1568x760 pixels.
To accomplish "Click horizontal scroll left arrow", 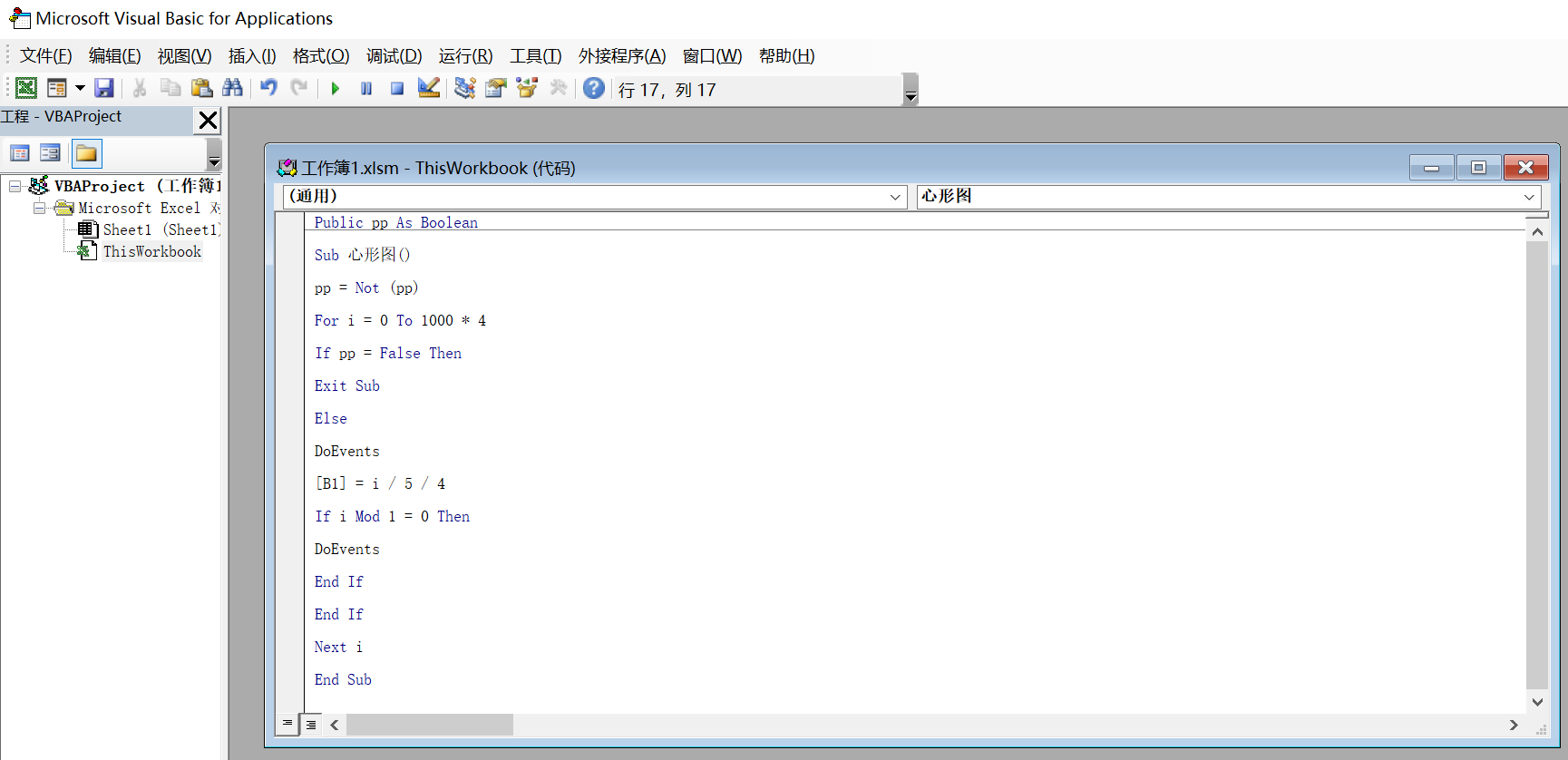I will [x=335, y=725].
